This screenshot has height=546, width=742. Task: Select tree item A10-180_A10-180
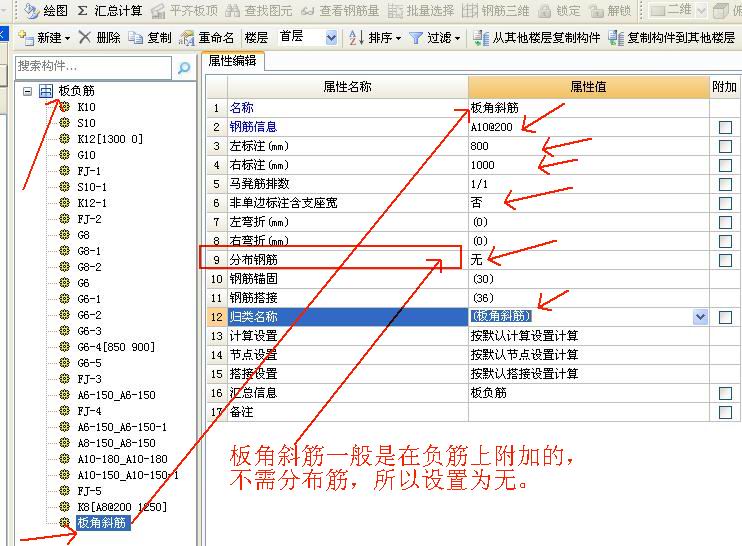coord(122,459)
